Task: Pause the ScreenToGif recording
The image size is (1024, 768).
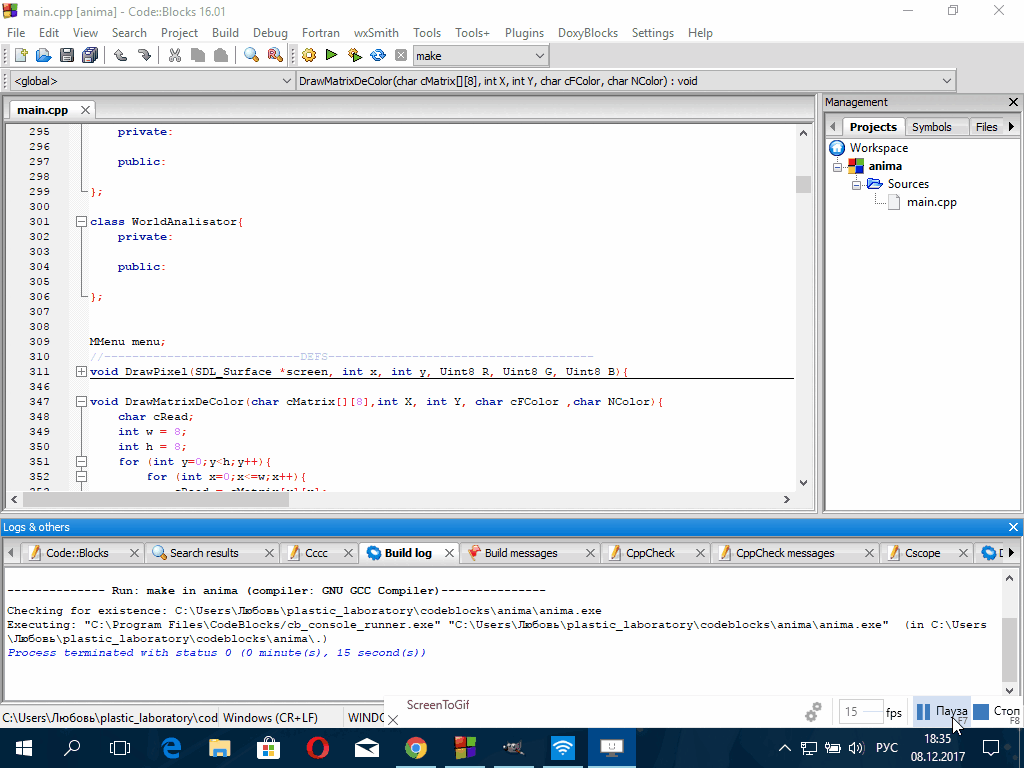Action: point(942,711)
